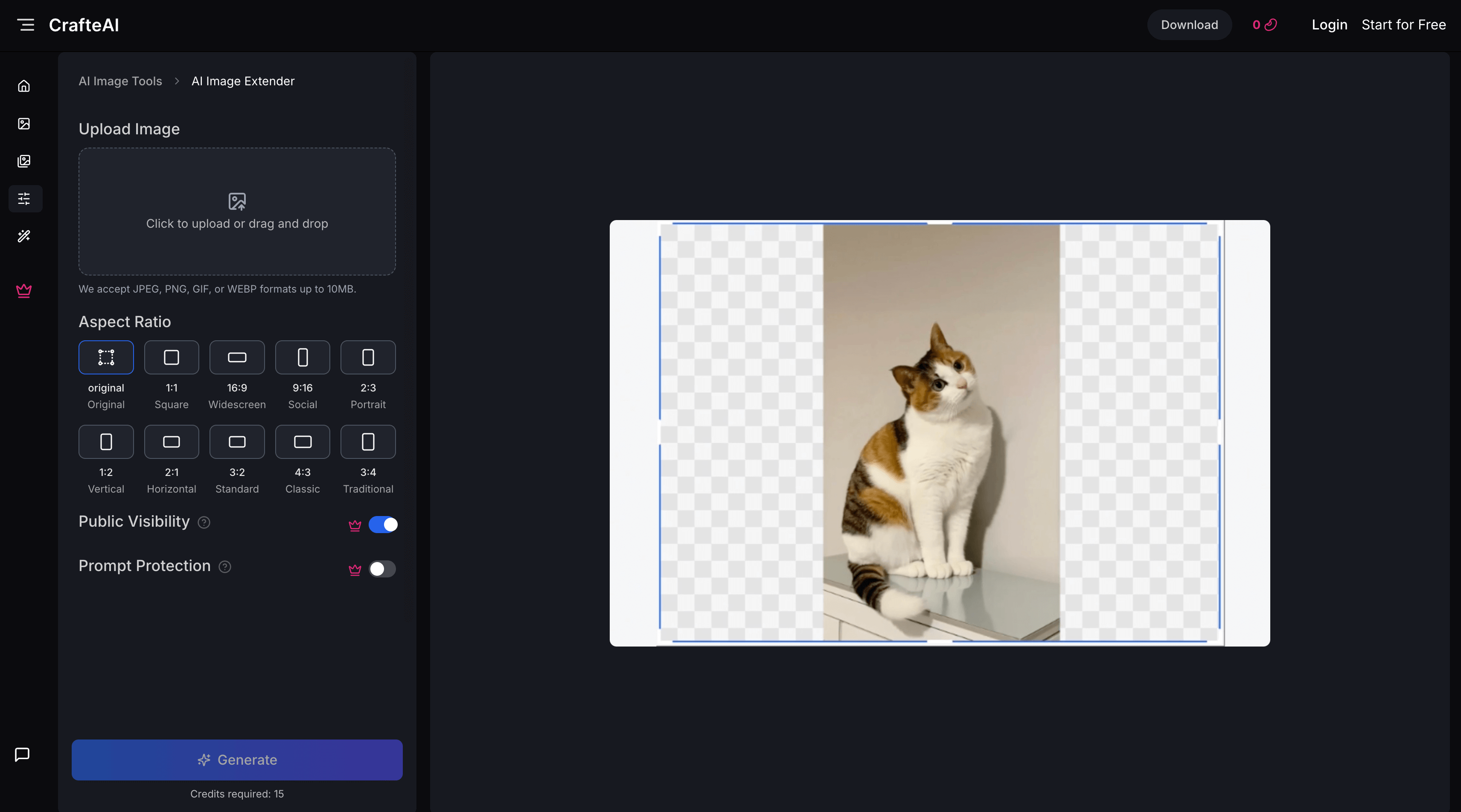1461x812 pixels.
Task: Open the Login menu item
Action: click(1330, 24)
